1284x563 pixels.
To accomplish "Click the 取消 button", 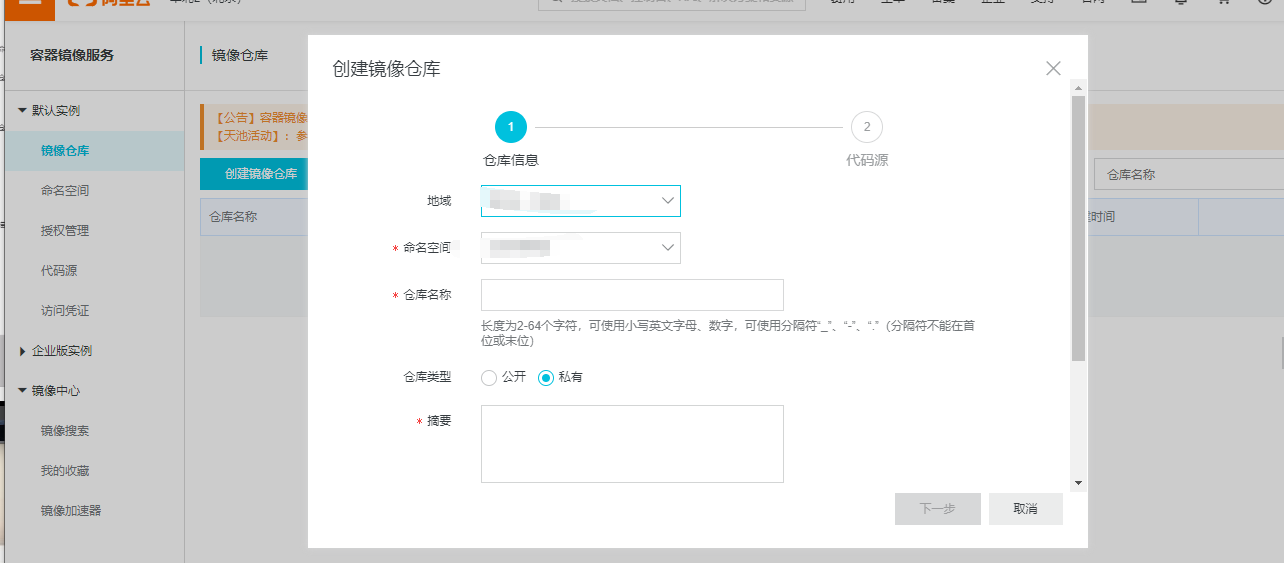I will click(1025, 509).
